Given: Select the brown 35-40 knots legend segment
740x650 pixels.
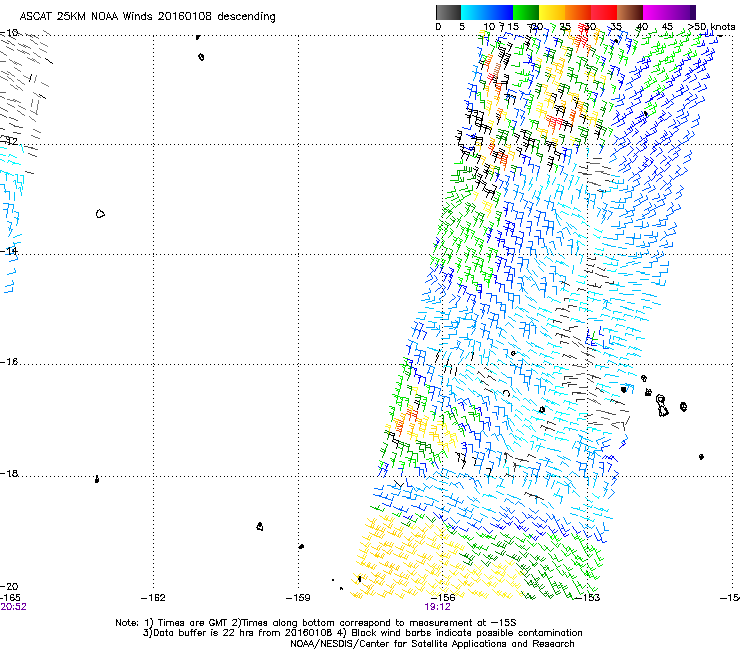Looking at the screenshot, I should click(630, 12).
